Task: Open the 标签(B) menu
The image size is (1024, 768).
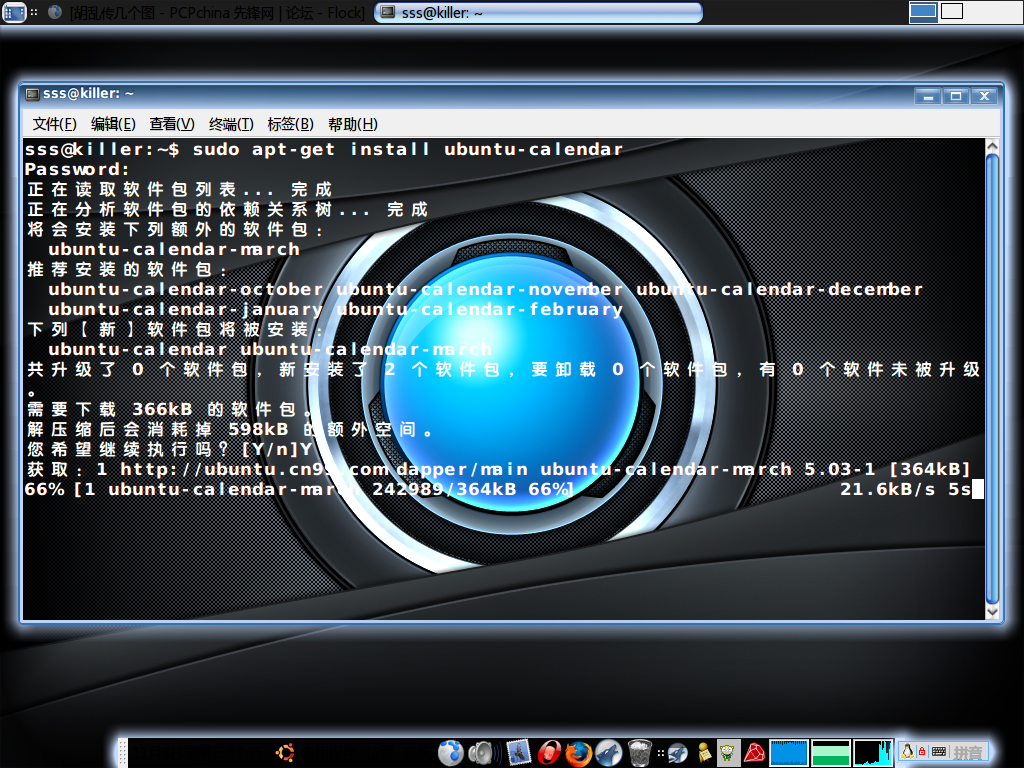Action: tap(291, 124)
